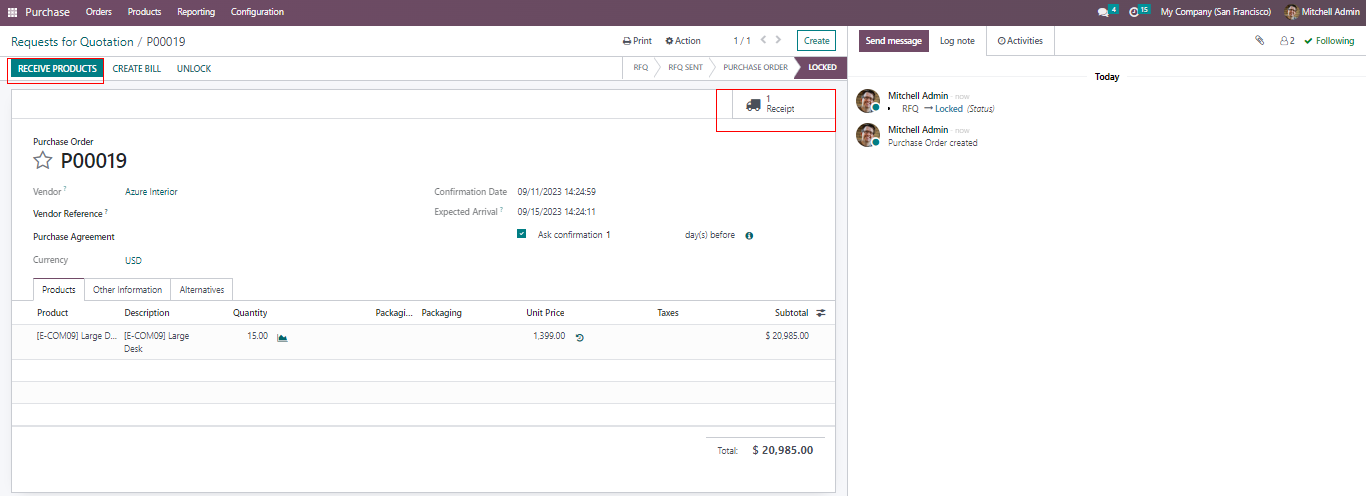Click the Confirmation Date 09/11/2023 14:24:59
Screen dimensions: 1366x496
pyautogui.click(x=557, y=191)
